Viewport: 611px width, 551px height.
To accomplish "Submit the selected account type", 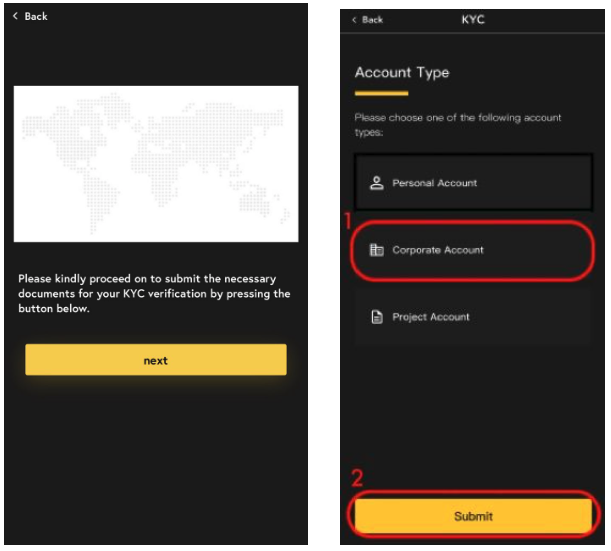I will [x=473, y=516].
